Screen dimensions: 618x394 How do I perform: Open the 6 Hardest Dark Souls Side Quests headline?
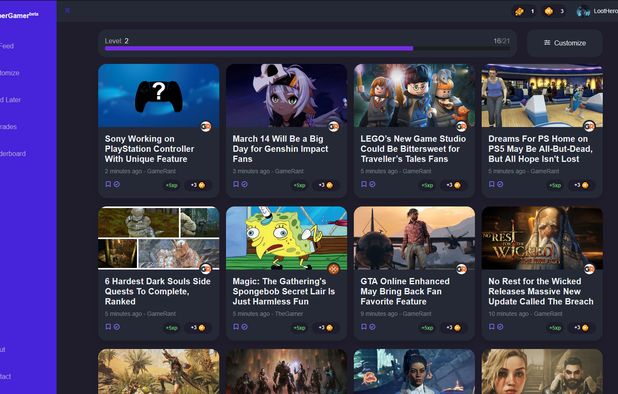158,292
